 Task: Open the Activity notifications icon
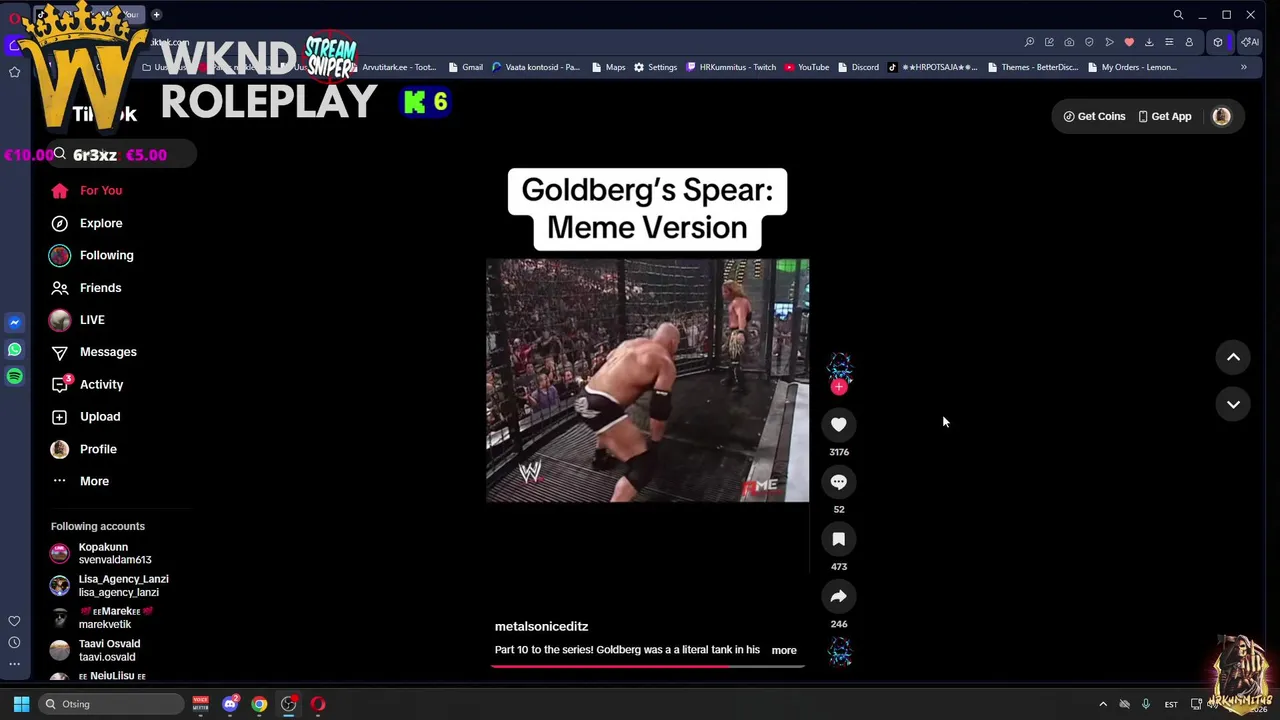(x=60, y=384)
